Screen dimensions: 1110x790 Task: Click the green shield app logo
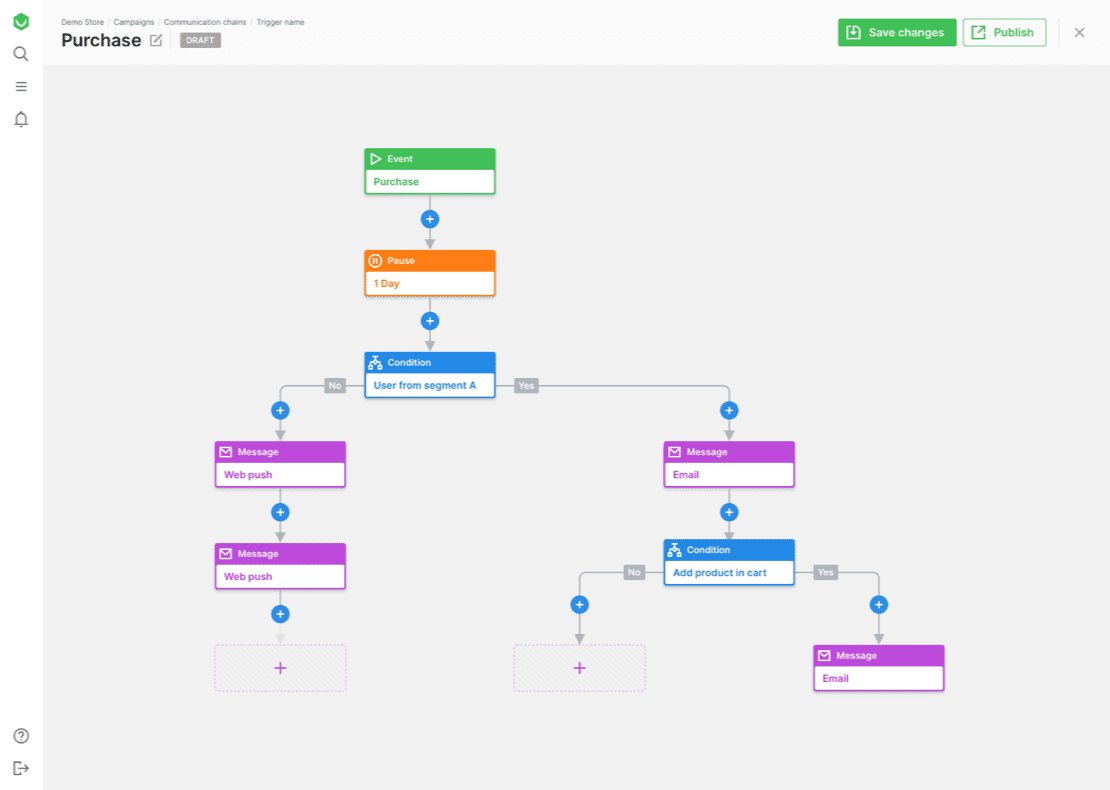(21, 21)
